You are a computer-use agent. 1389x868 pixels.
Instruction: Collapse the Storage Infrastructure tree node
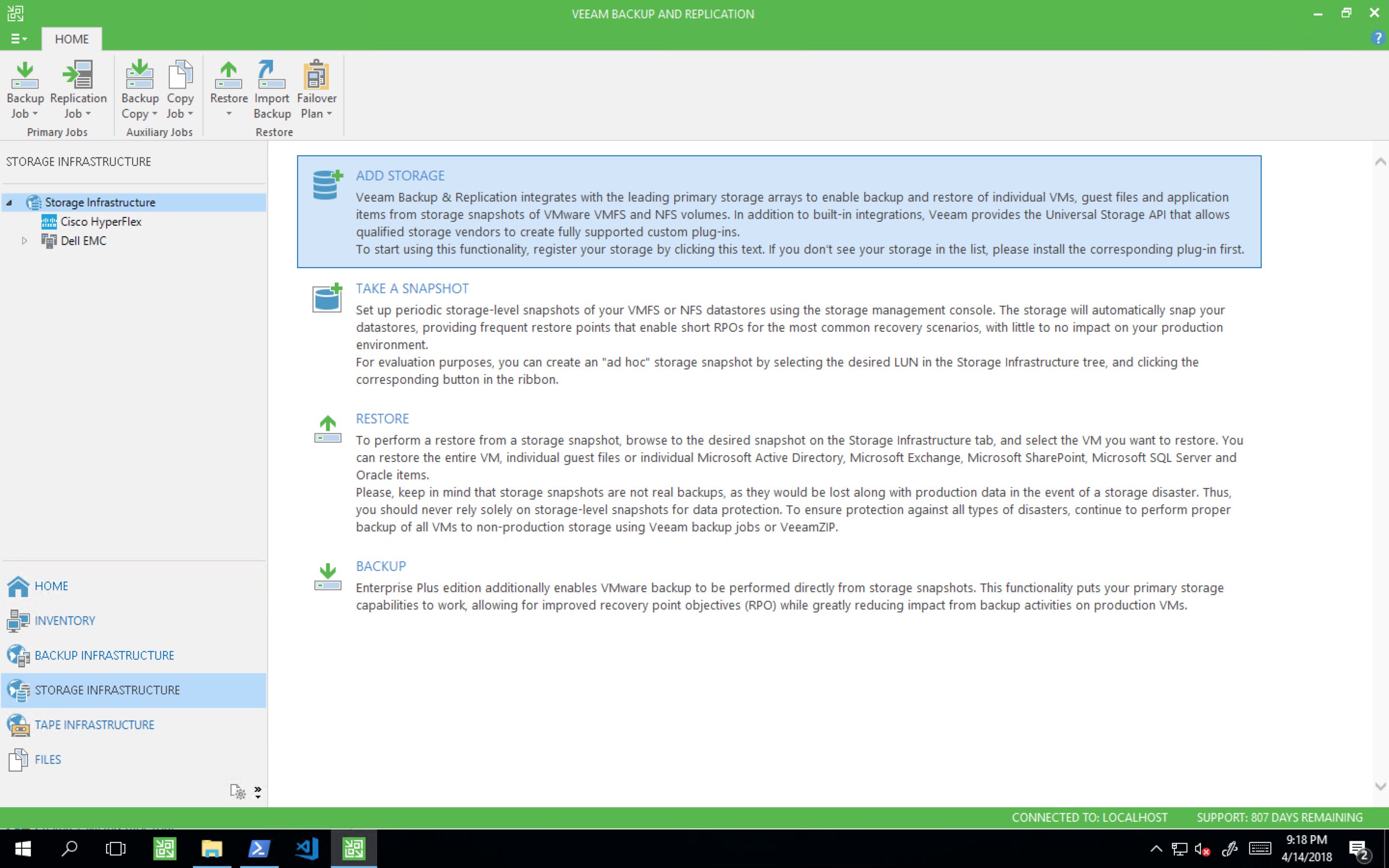coord(9,202)
